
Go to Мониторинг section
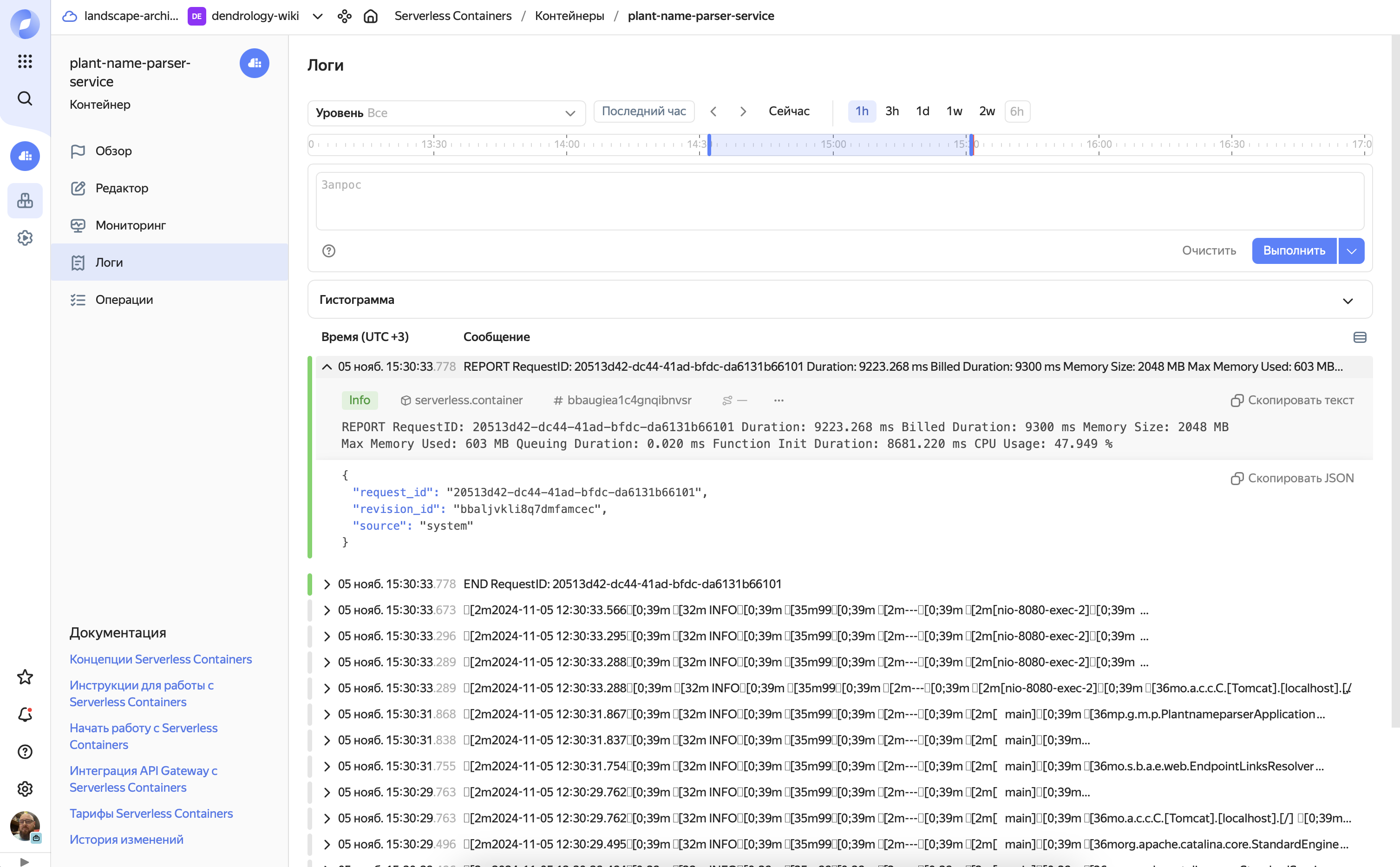(x=170, y=225)
